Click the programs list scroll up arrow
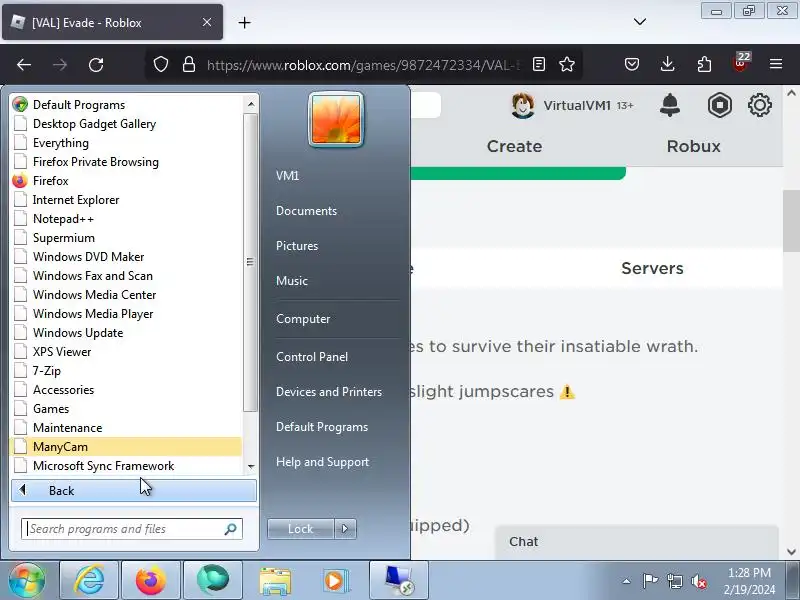This screenshot has height=600, width=800. [x=251, y=104]
